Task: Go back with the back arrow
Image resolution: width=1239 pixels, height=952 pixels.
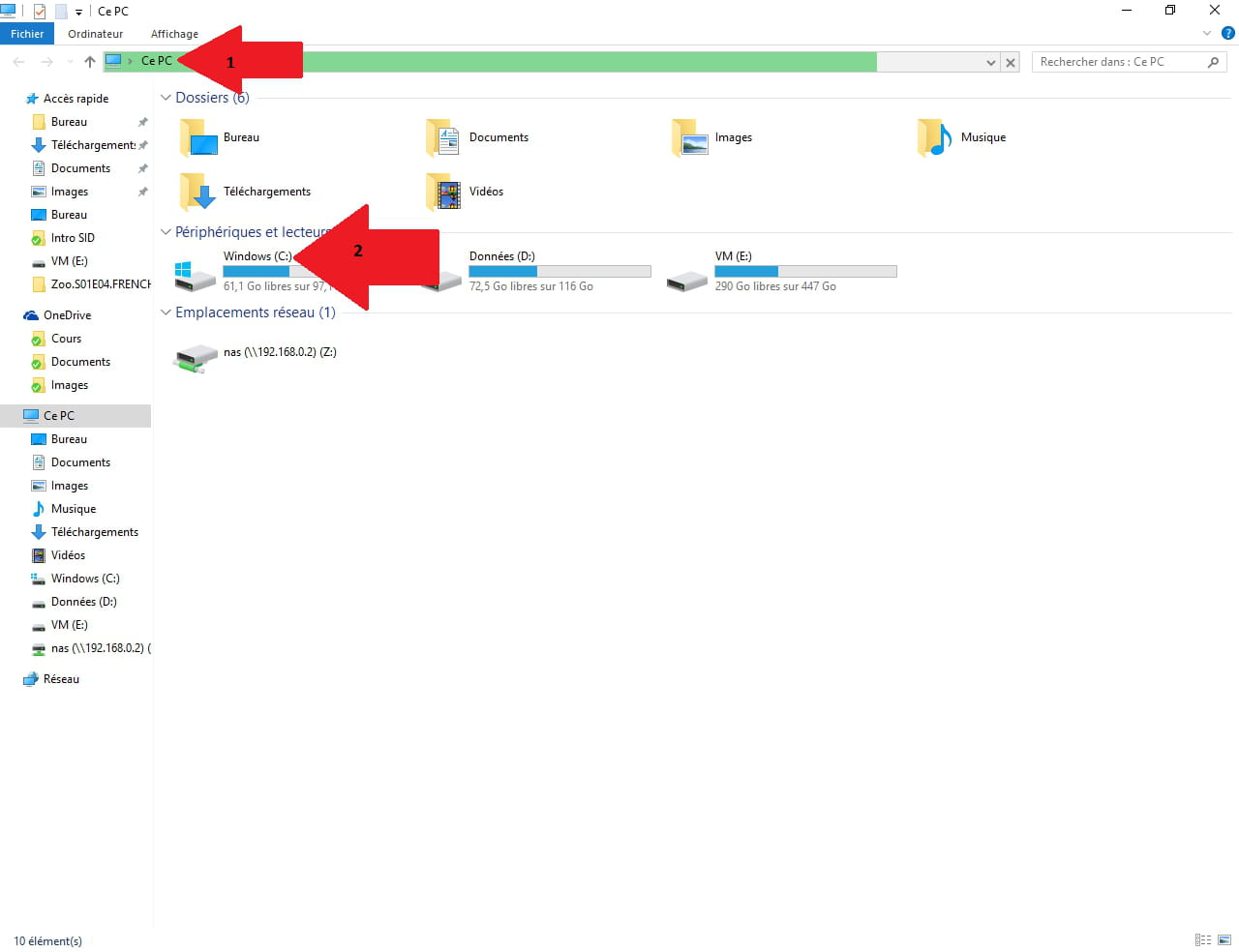Action: (x=18, y=62)
